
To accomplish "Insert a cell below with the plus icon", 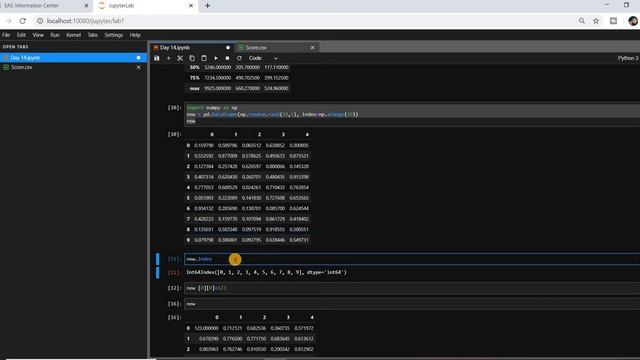I will (x=169, y=58).
